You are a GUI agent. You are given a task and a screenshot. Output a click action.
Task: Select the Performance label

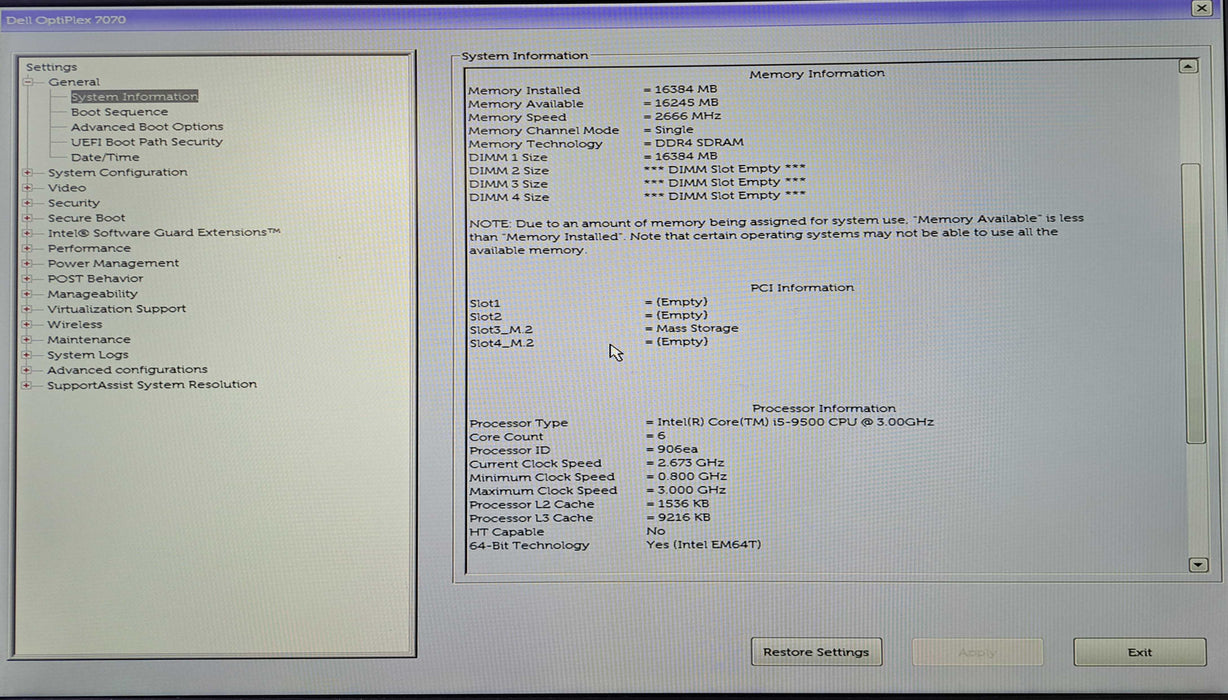89,248
